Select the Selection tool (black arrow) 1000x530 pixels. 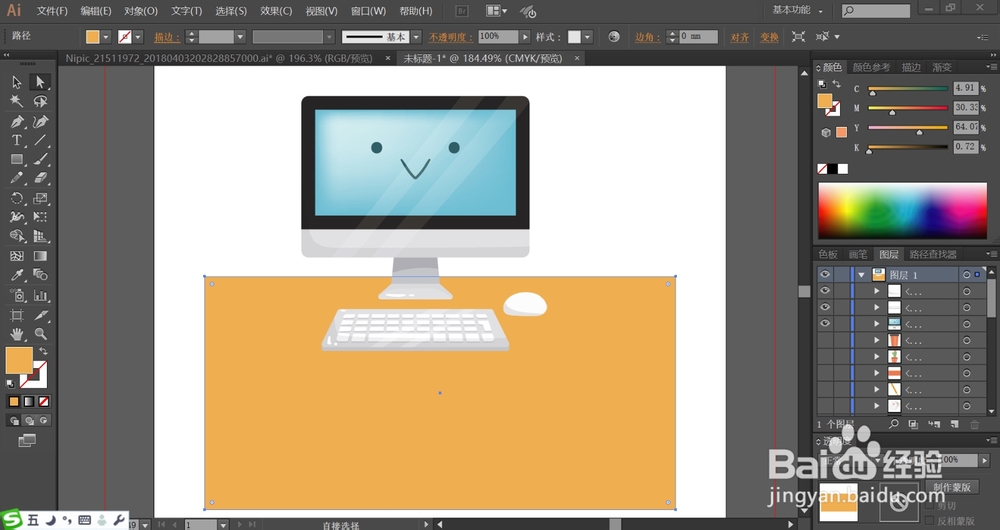tap(17, 82)
